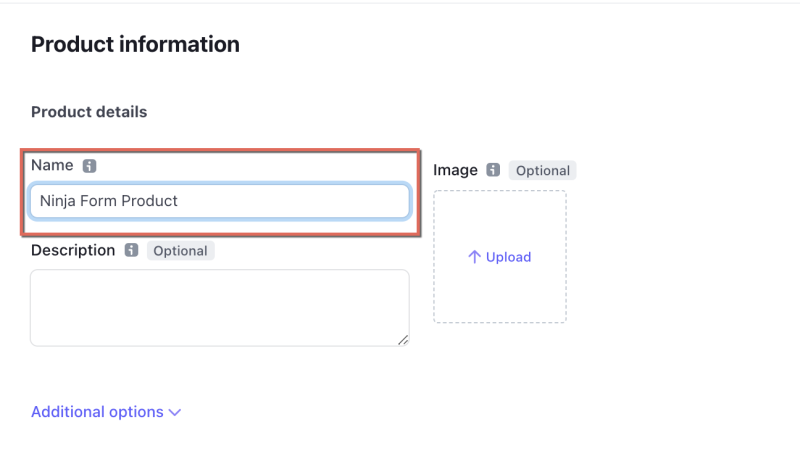
Task: Click the info icon beside Name label
Action: [89, 166]
